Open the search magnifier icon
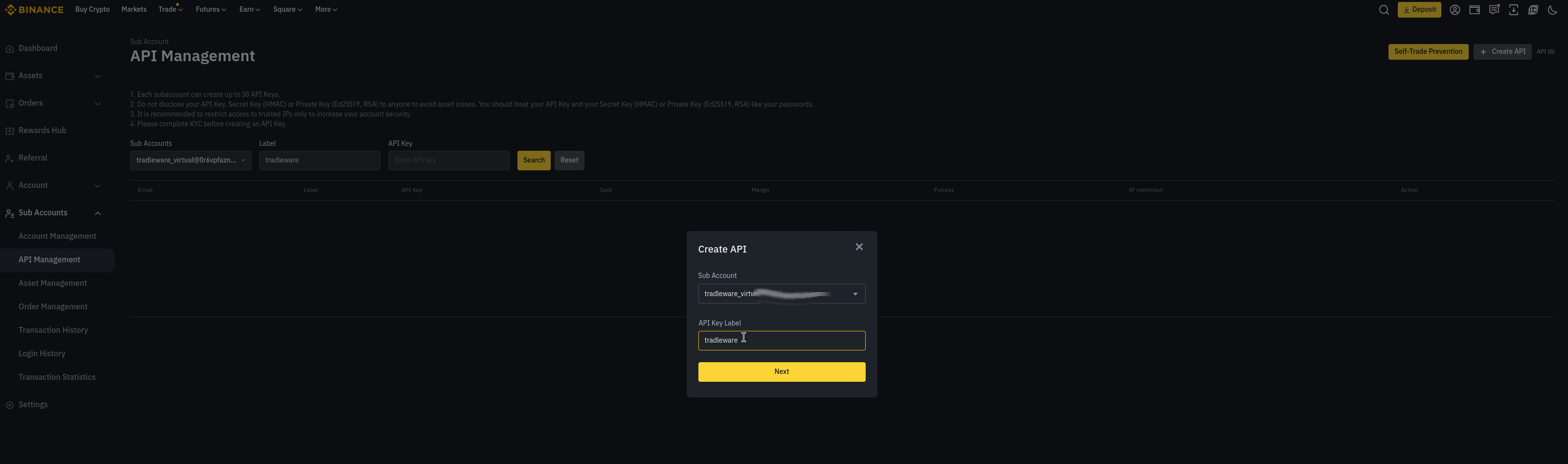The width and height of the screenshot is (1568, 464). pos(1384,10)
